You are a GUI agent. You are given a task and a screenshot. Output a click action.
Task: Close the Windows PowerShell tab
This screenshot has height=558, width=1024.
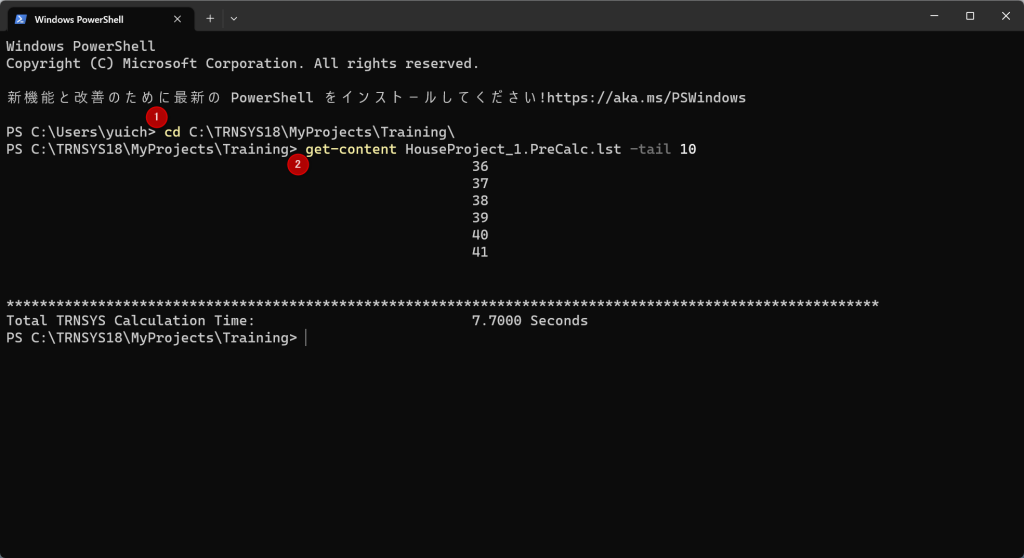pyautogui.click(x=178, y=19)
